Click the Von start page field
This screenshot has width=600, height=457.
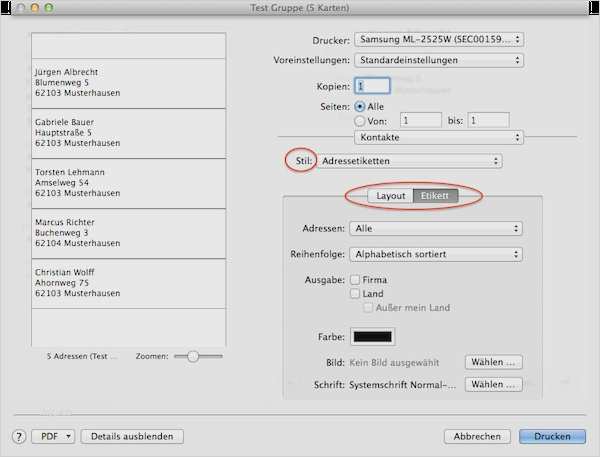421,121
